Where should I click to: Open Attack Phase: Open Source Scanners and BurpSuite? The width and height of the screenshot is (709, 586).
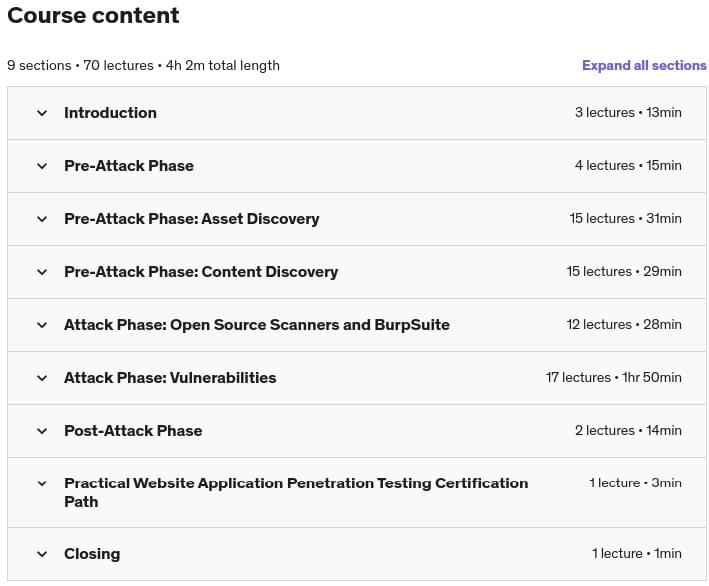coord(257,325)
